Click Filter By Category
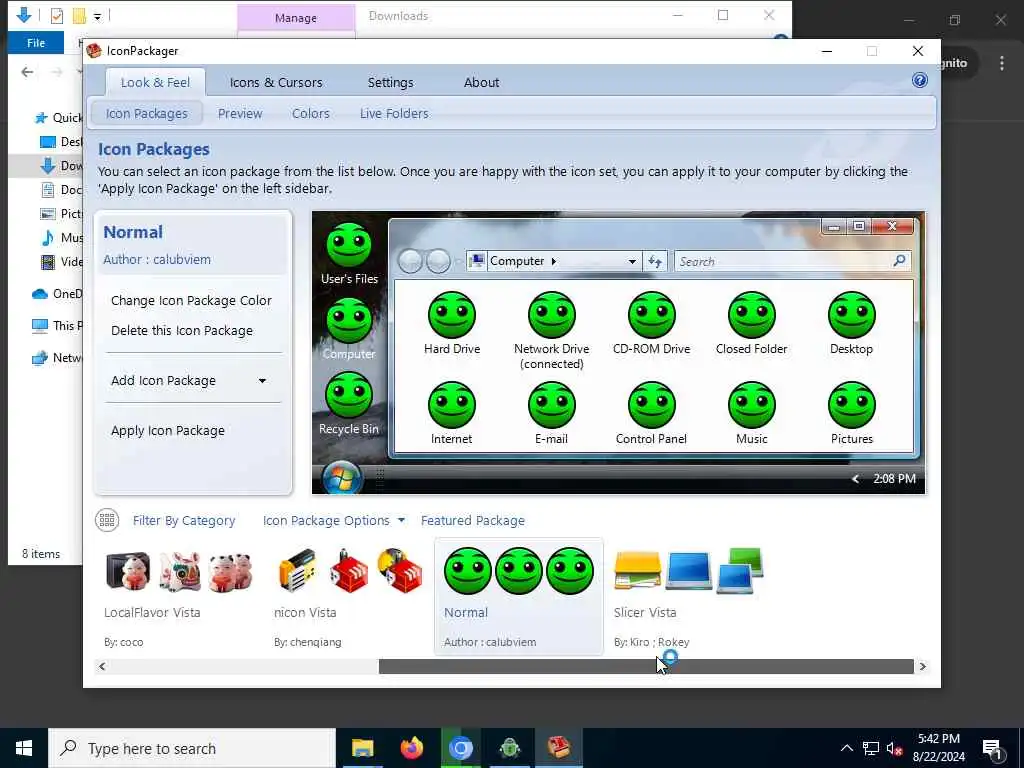 pos(184,520)
